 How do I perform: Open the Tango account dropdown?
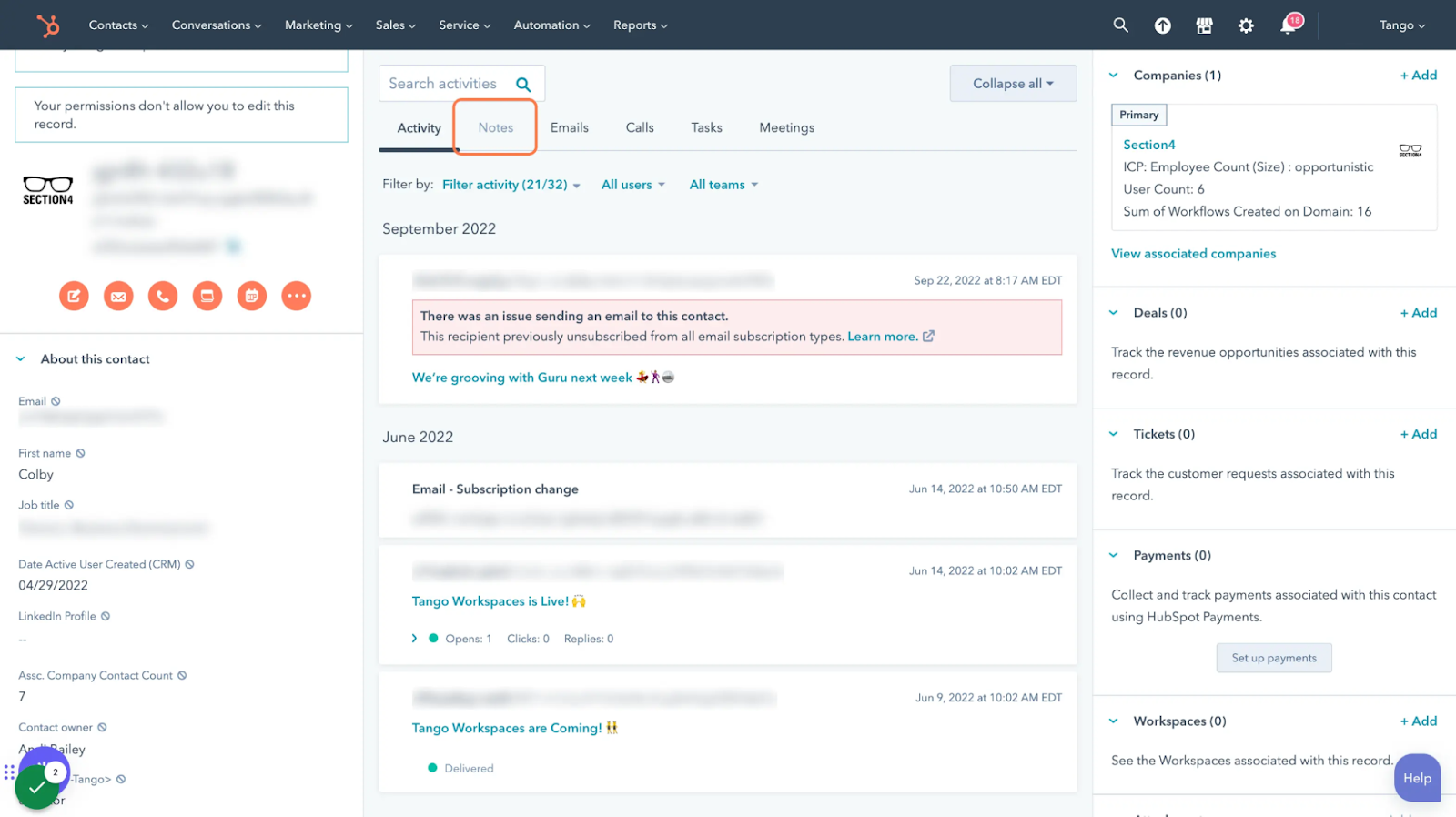point(1402,25)
